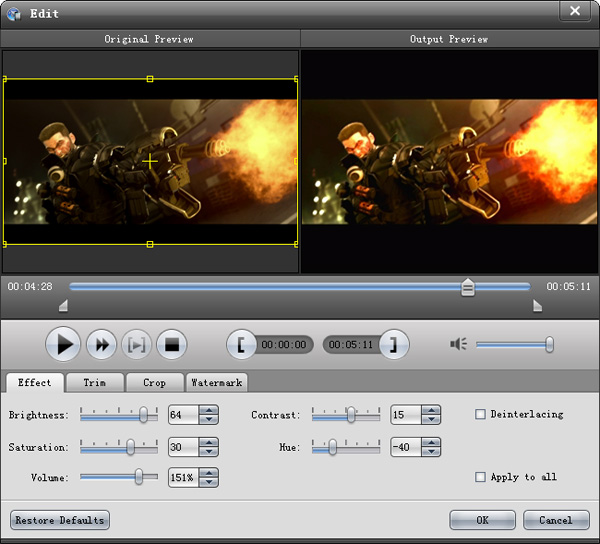Click the Volume effect slider handle
The image size is (600, 544).
pyautogui.click(x=139, y=477)
